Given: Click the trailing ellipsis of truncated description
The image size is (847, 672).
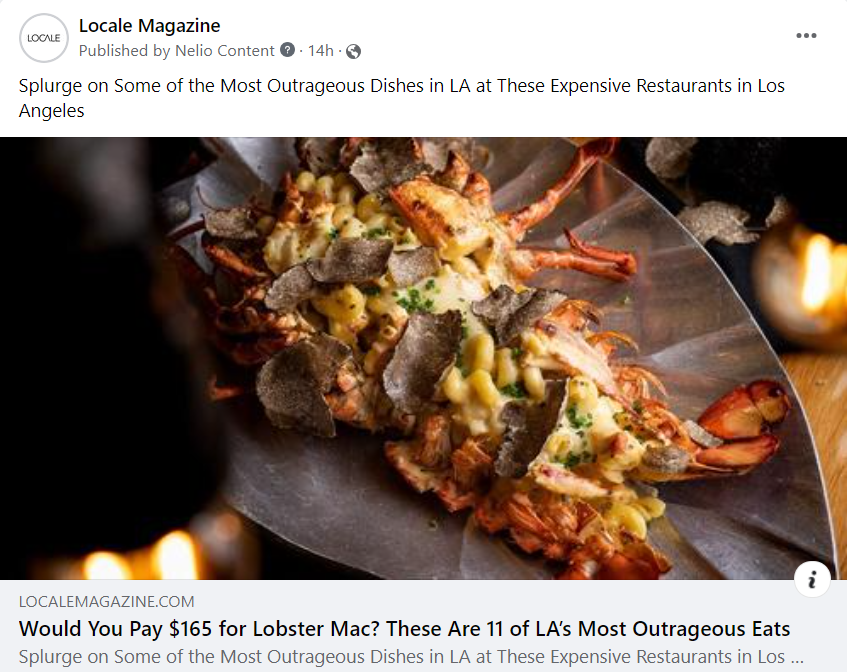Looking at the screenshot, I should (x=797, y=658).
